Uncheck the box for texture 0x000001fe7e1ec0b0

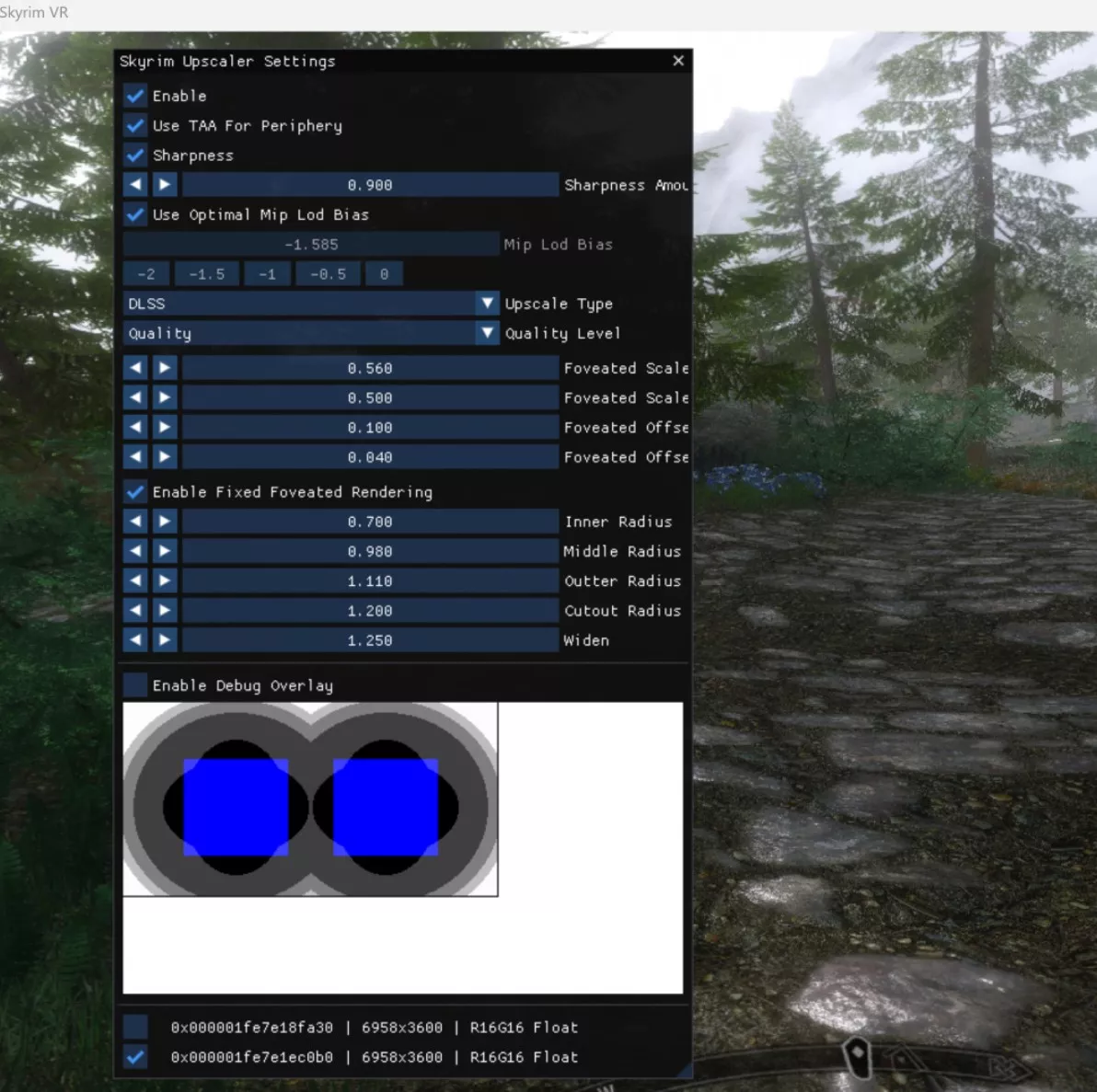tap(135, 1057)
